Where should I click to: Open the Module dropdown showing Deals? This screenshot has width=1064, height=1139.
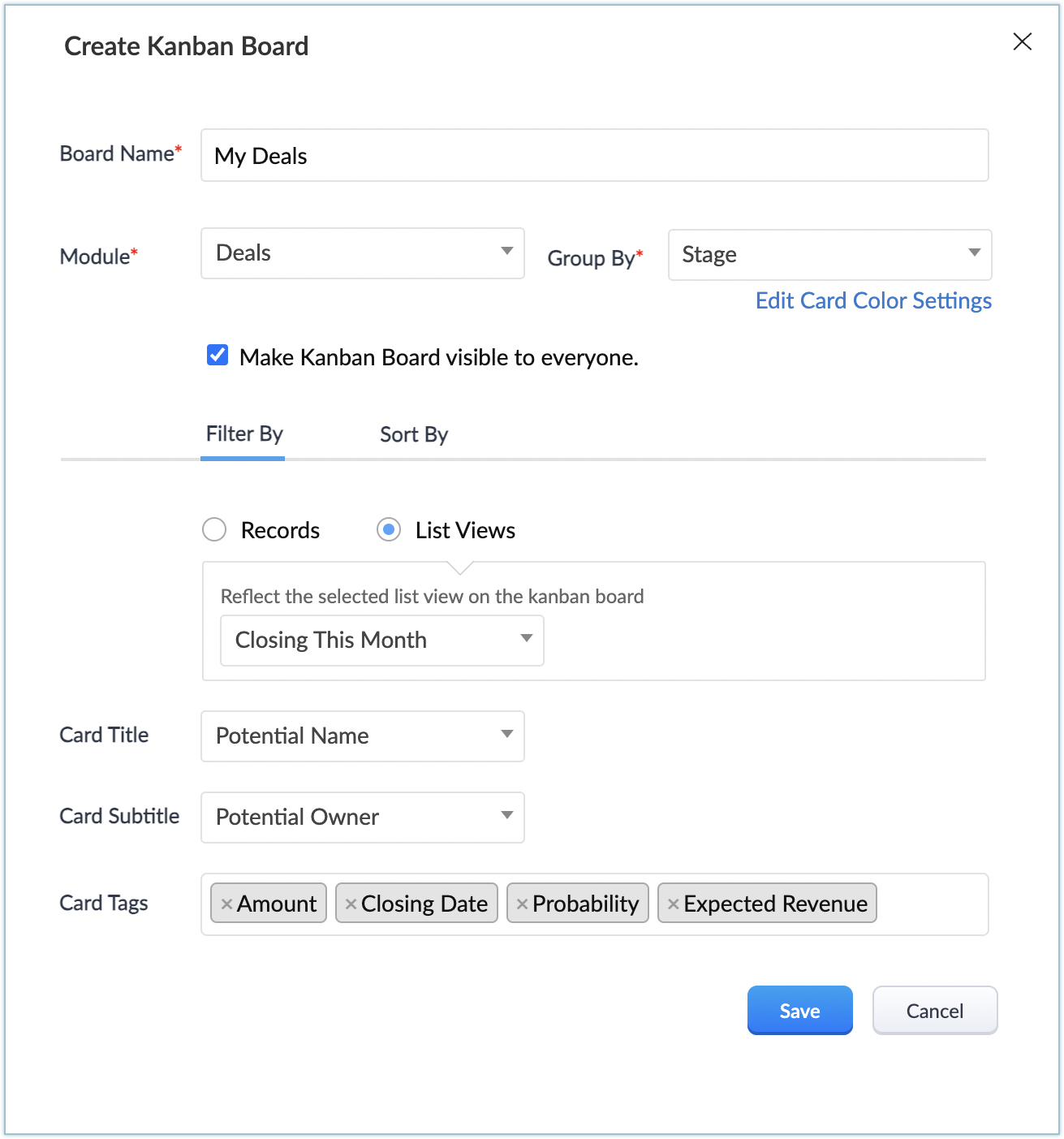click(362, 253)
